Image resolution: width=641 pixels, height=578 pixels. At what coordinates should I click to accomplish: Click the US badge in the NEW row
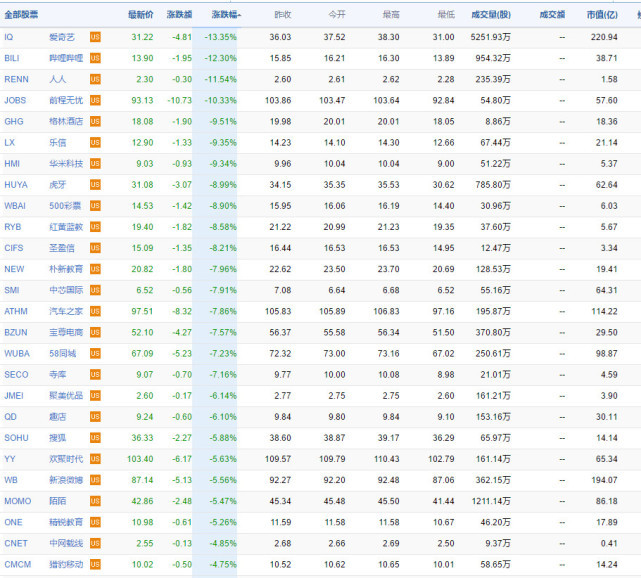(x=95, y=269)
